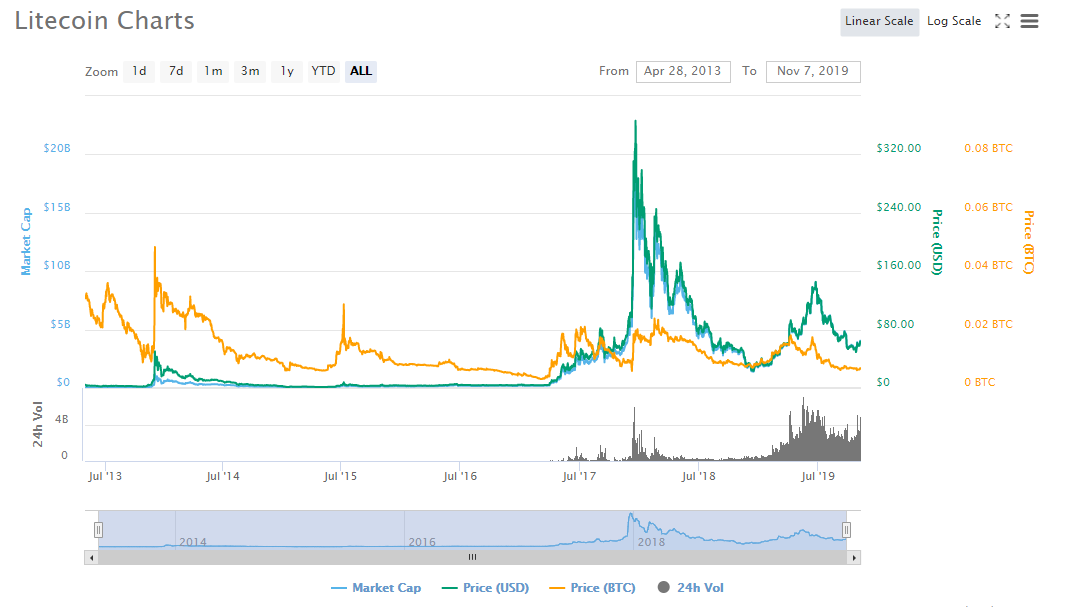The image size is (1071, 607).
Task: Toggle Price (USD) series in legend
Action: point(486,588)
